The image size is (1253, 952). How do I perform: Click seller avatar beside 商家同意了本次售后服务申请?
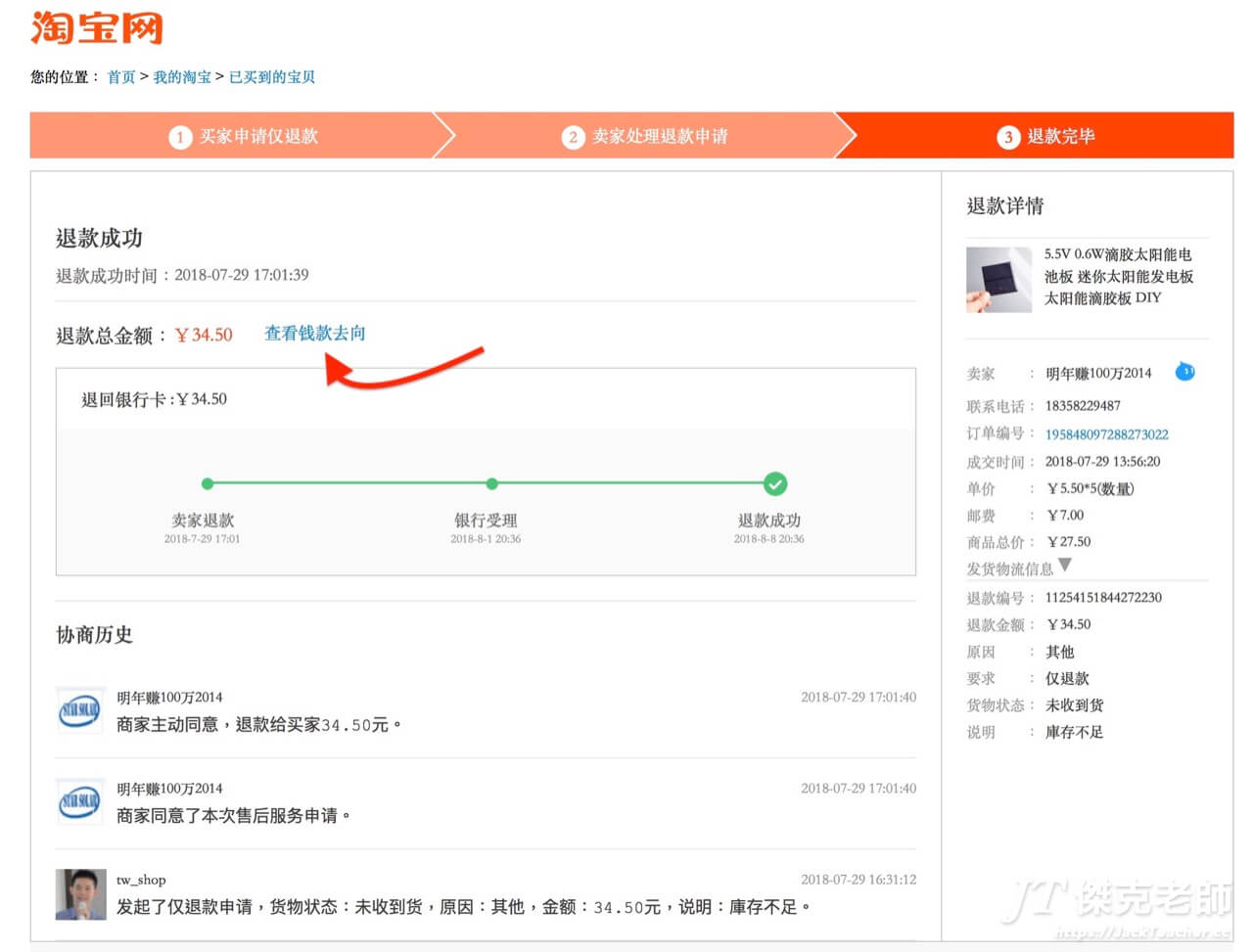coord(79,802)
